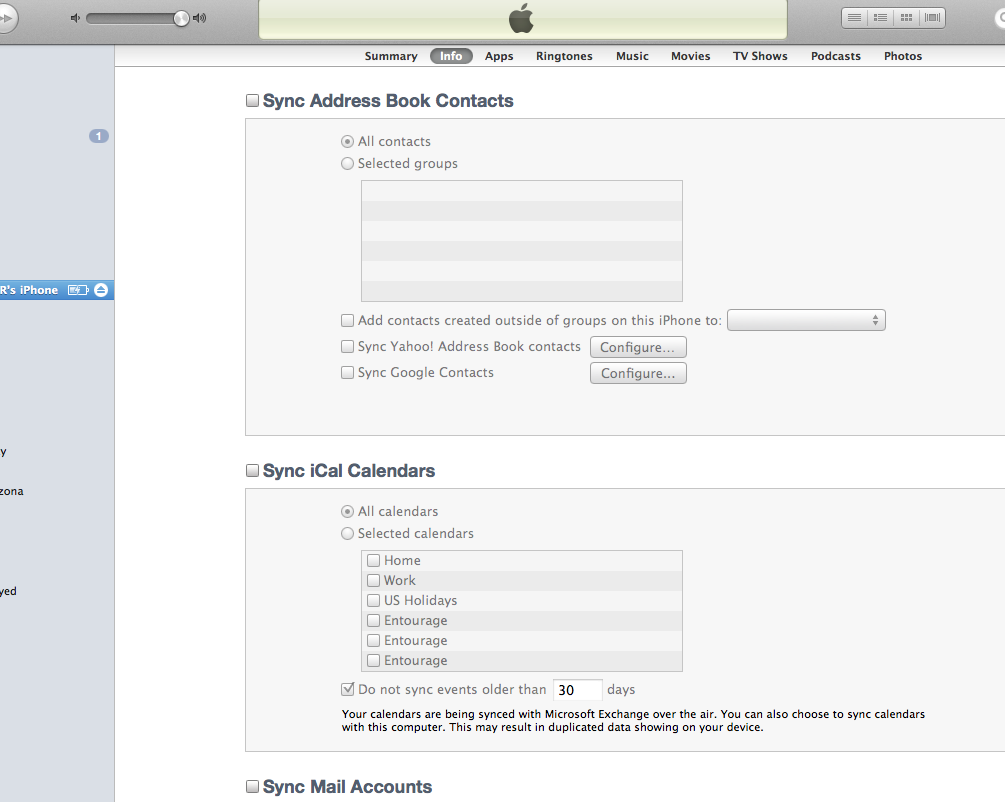Click the Apple logo in status display
Viewport: 1005px width, 802px height.
click(x=522, y=18)
